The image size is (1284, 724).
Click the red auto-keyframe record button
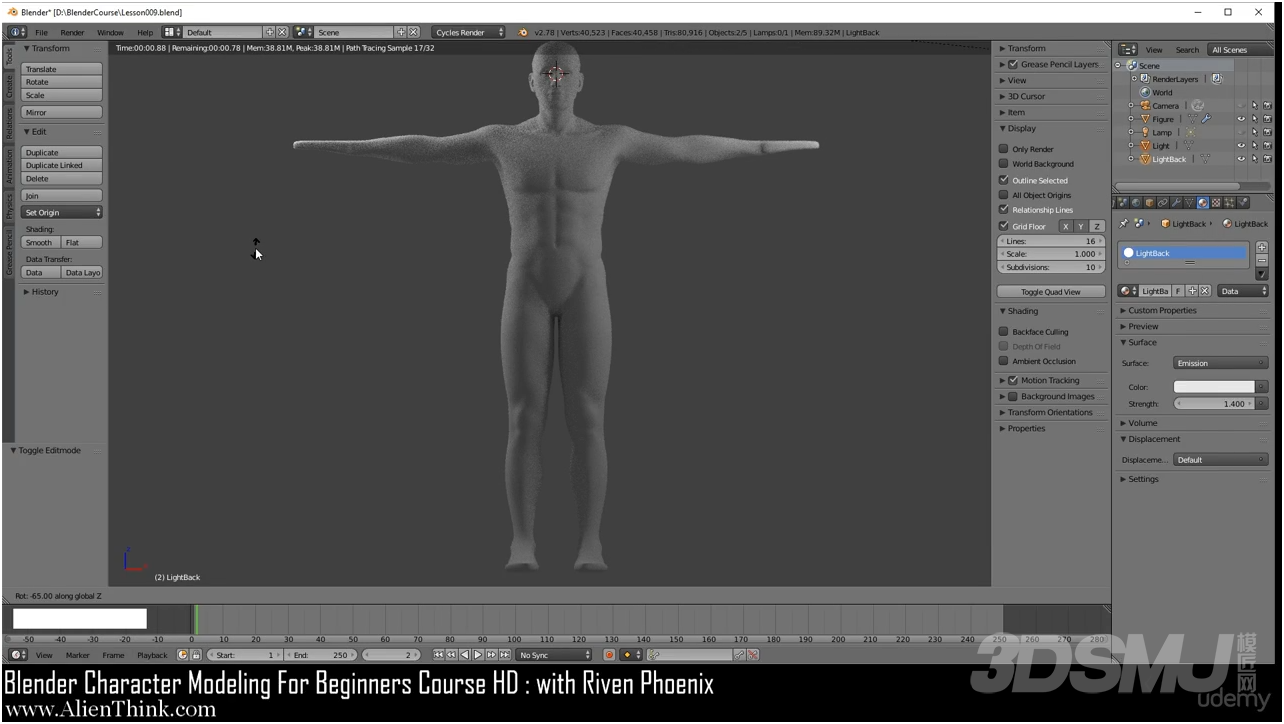609,655
